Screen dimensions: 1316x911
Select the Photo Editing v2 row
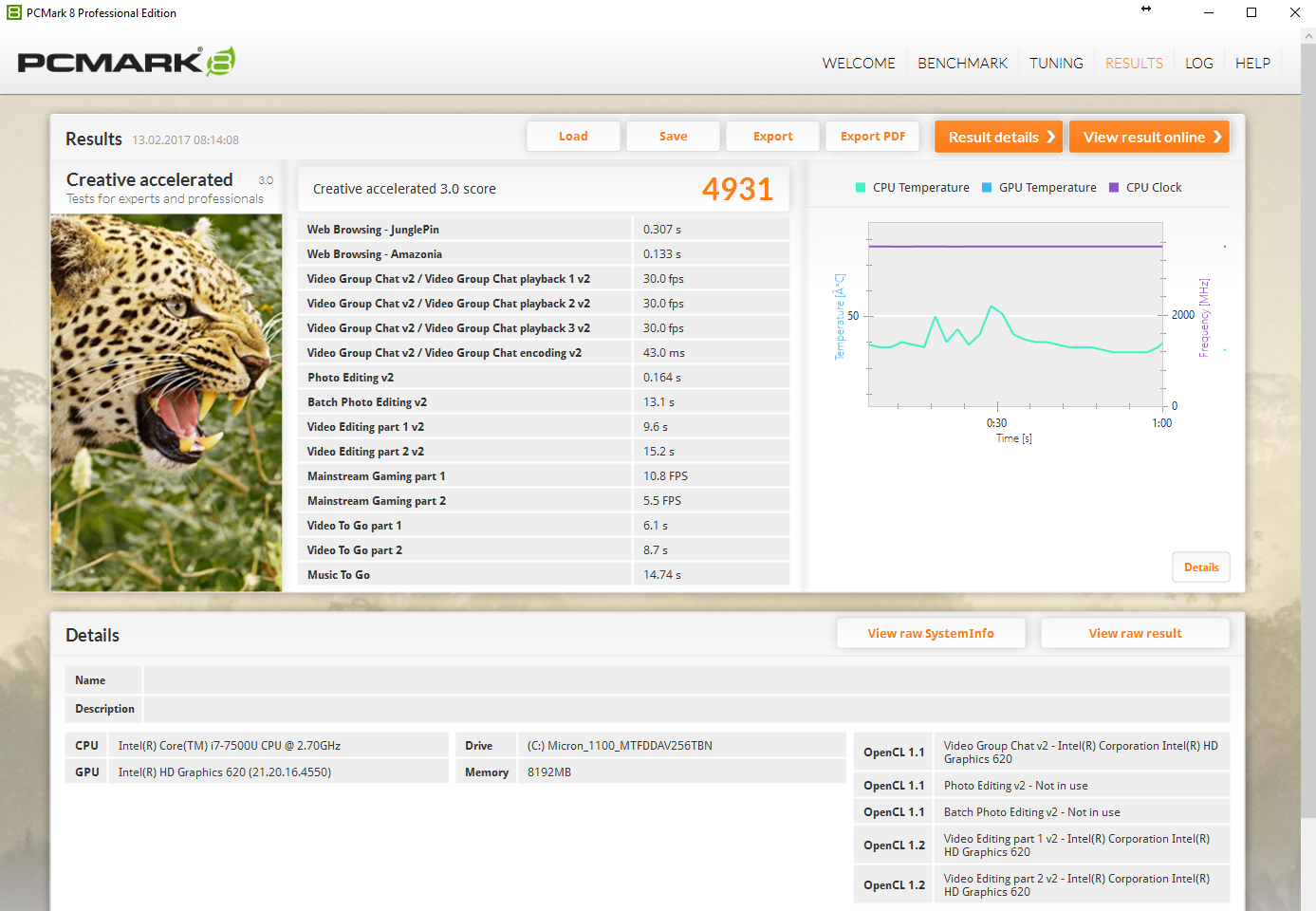point(544,378)
